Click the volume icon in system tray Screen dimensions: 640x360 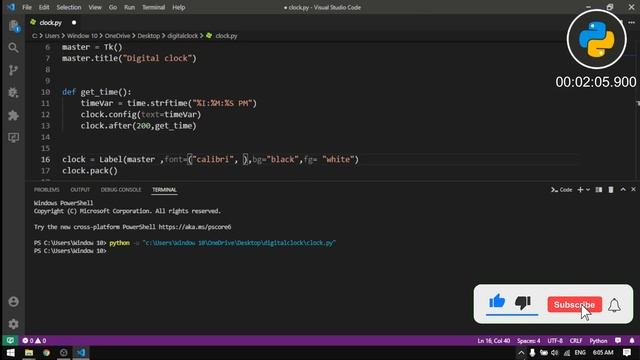coord(555,353)
